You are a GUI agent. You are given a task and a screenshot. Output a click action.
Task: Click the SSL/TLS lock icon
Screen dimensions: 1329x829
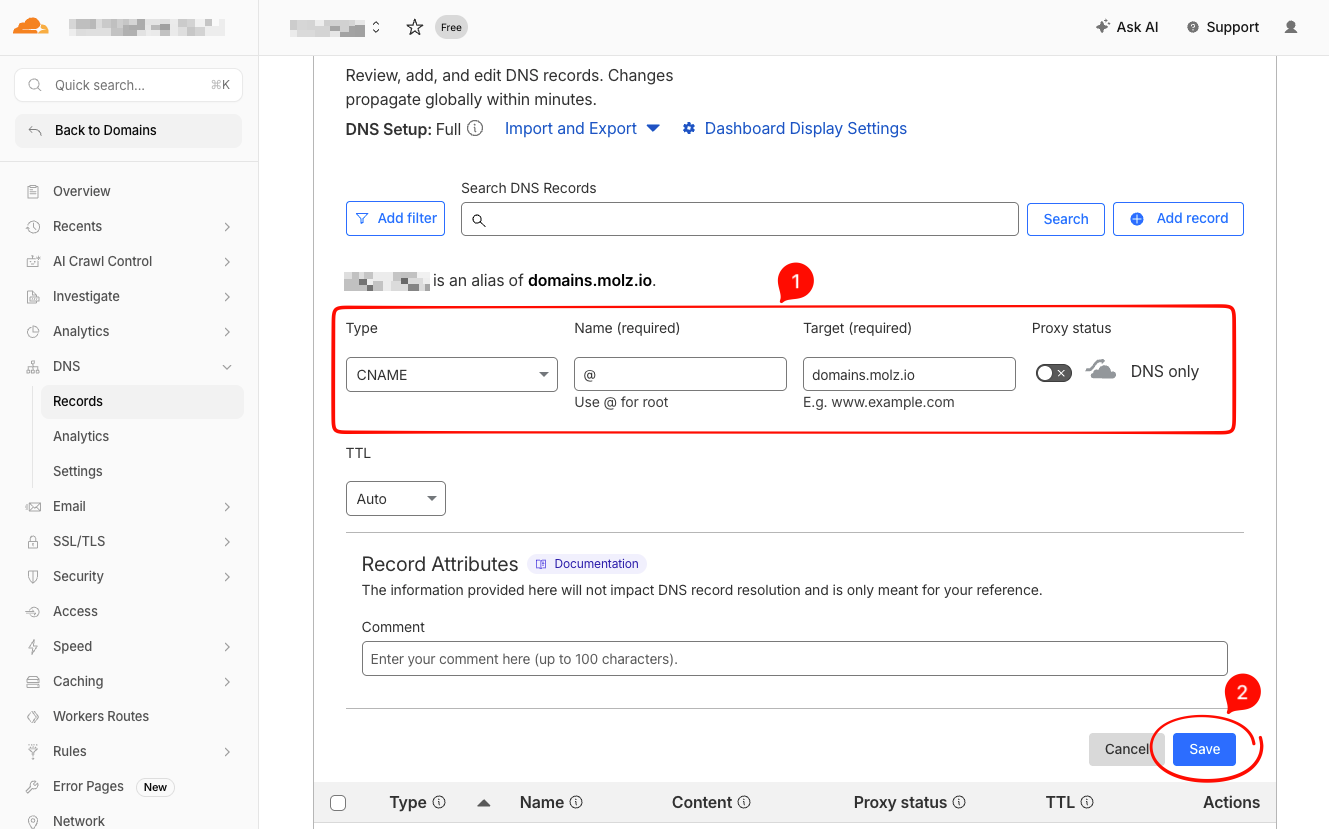(33, 541)
